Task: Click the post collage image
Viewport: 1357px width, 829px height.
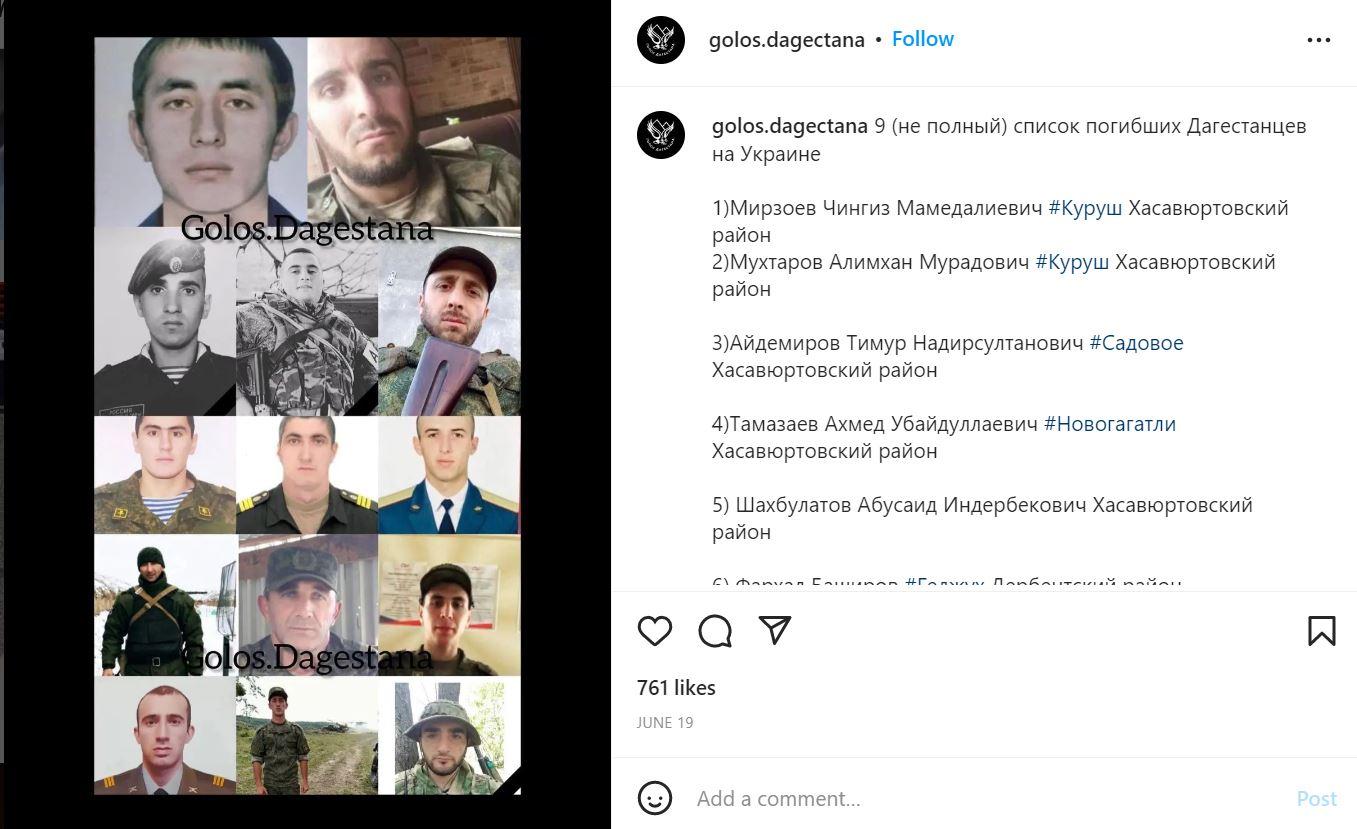Action: [x=307, y=416]
